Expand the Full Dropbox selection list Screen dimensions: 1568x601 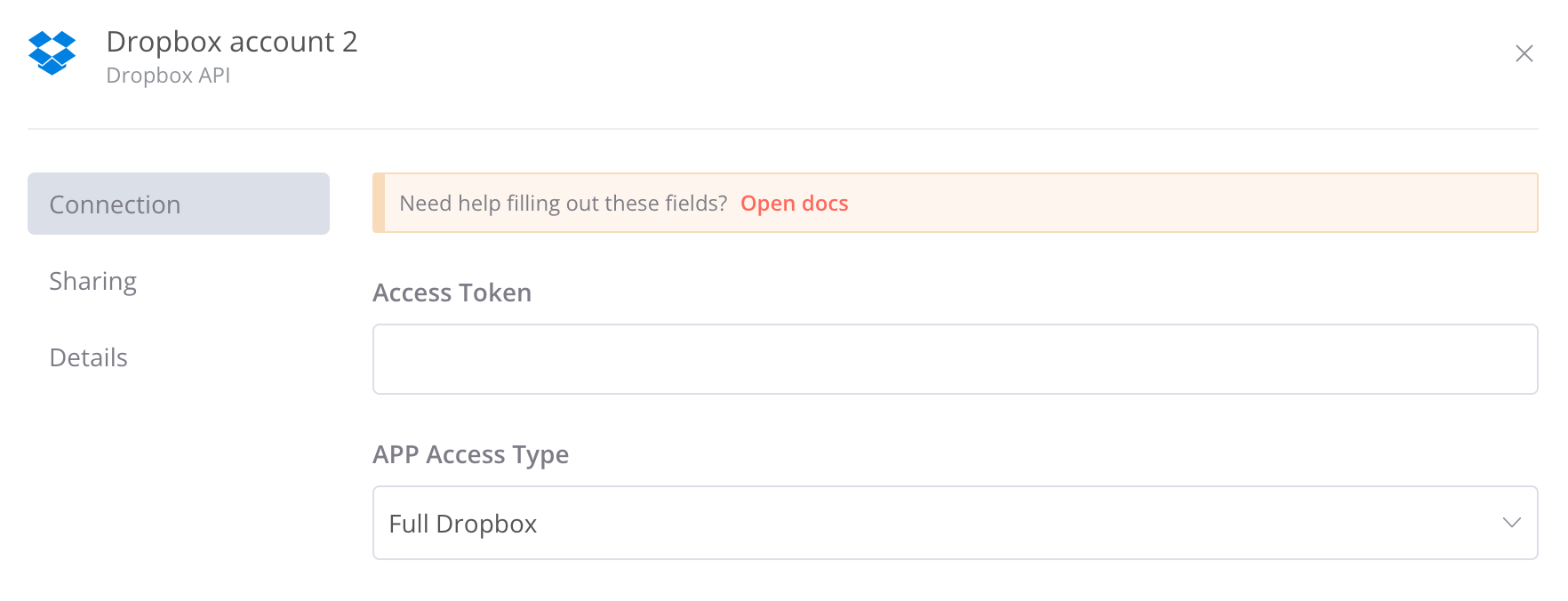956,523
